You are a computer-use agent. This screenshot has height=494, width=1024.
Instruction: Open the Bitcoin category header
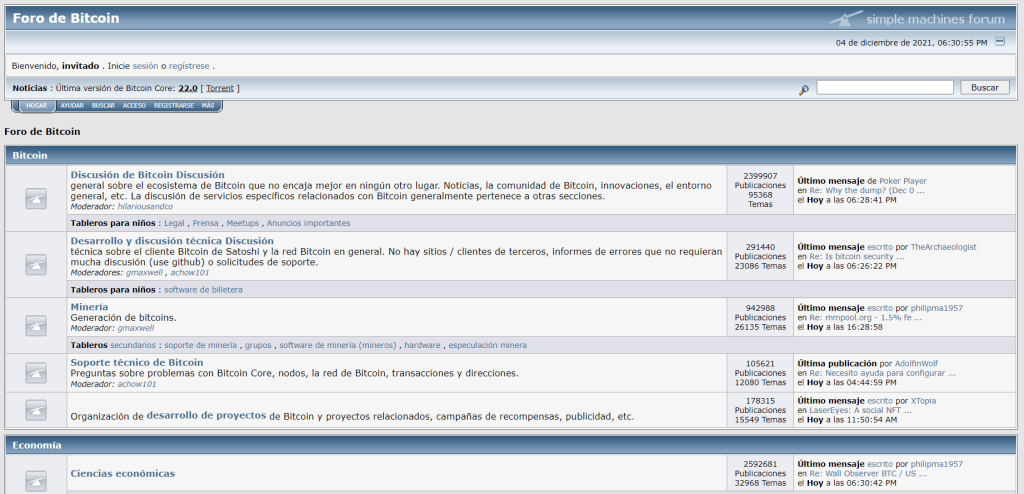(30, 156)
